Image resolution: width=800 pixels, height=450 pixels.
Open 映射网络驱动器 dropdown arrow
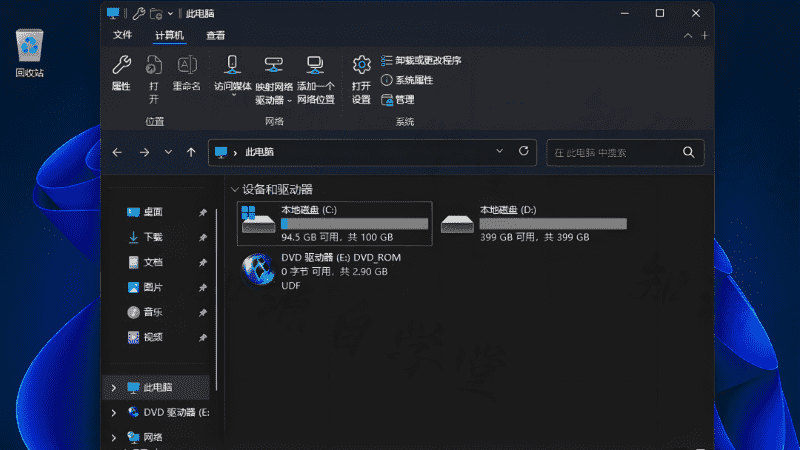click(x=289, y=101)
